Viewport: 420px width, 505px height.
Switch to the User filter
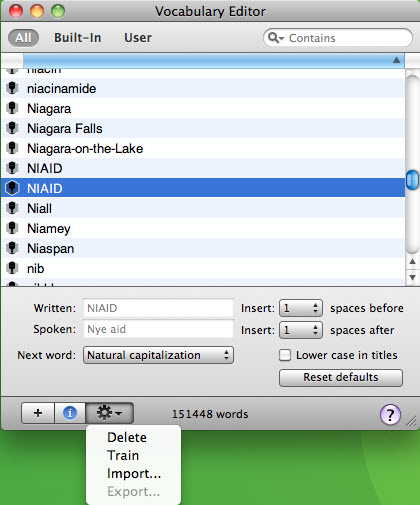tap(138, 38)
